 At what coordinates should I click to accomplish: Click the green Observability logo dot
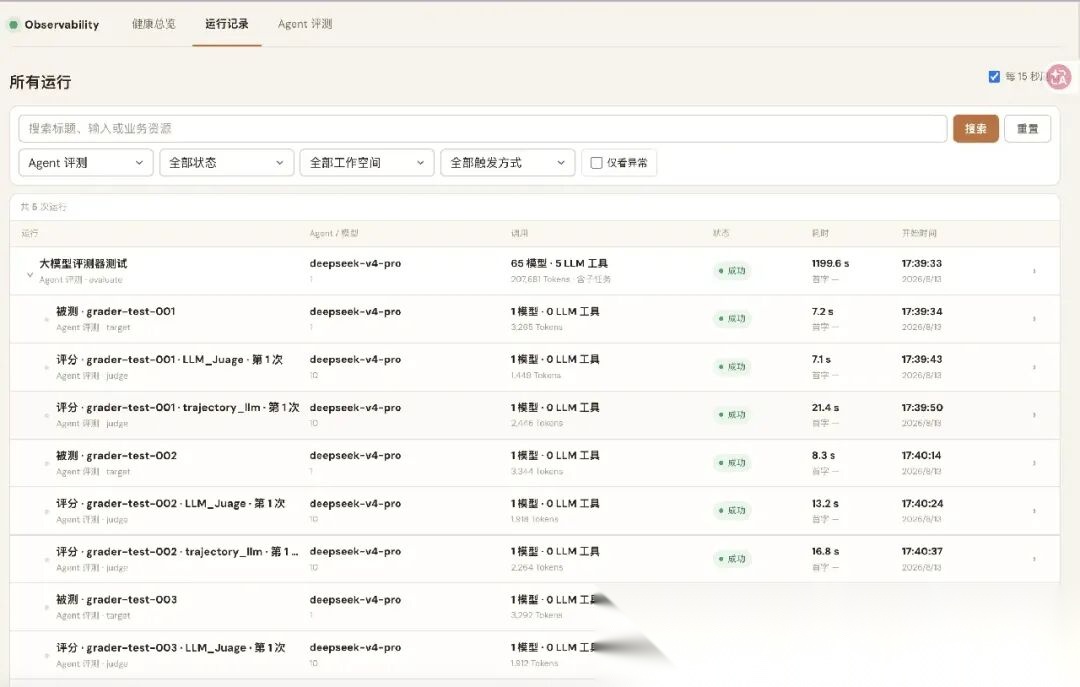pos(13,25)
